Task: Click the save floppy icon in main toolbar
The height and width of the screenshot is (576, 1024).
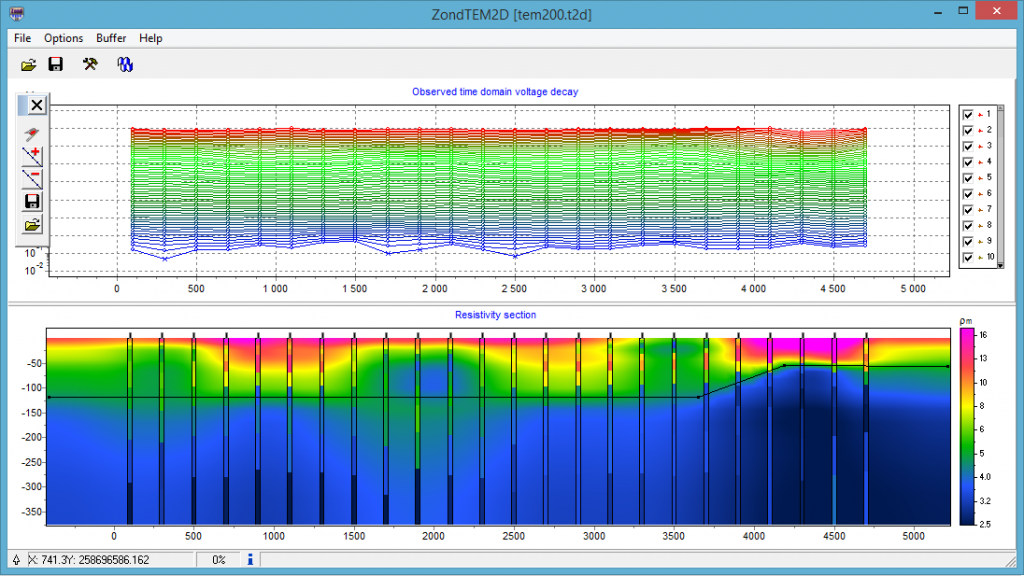Action: coord(56,65)
